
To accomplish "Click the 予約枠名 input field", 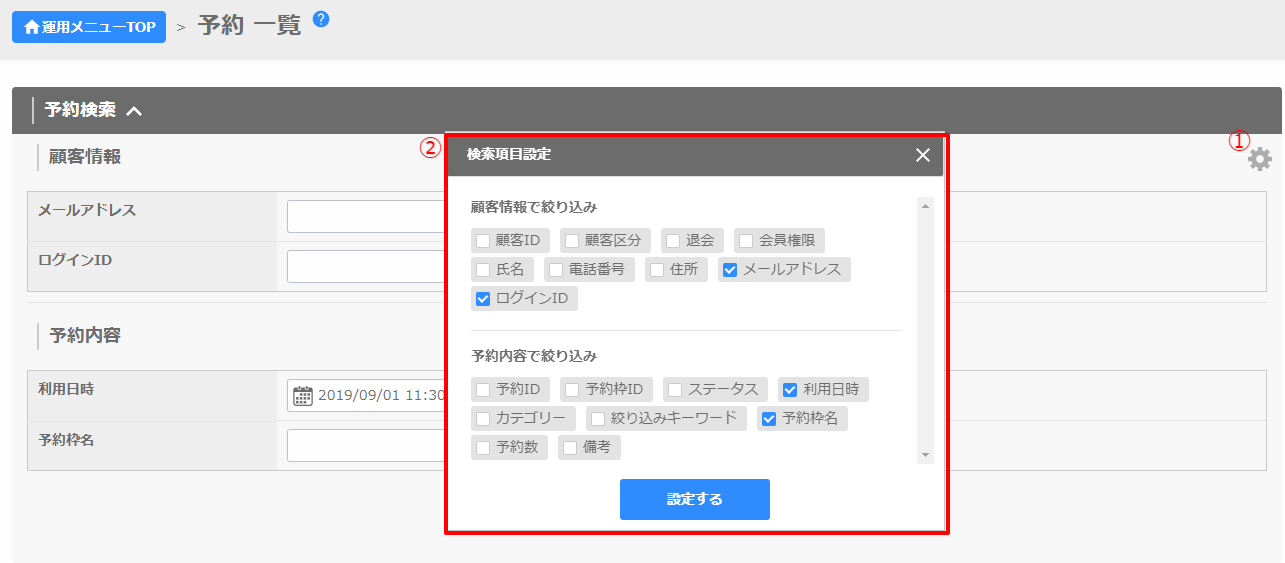I will (x=365, y=445).
